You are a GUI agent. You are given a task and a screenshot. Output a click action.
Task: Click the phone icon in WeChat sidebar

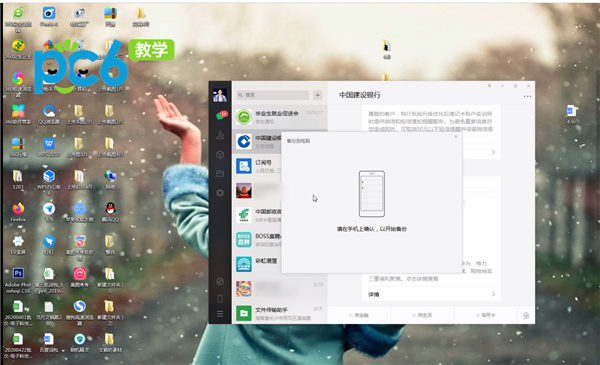(220, 298)
